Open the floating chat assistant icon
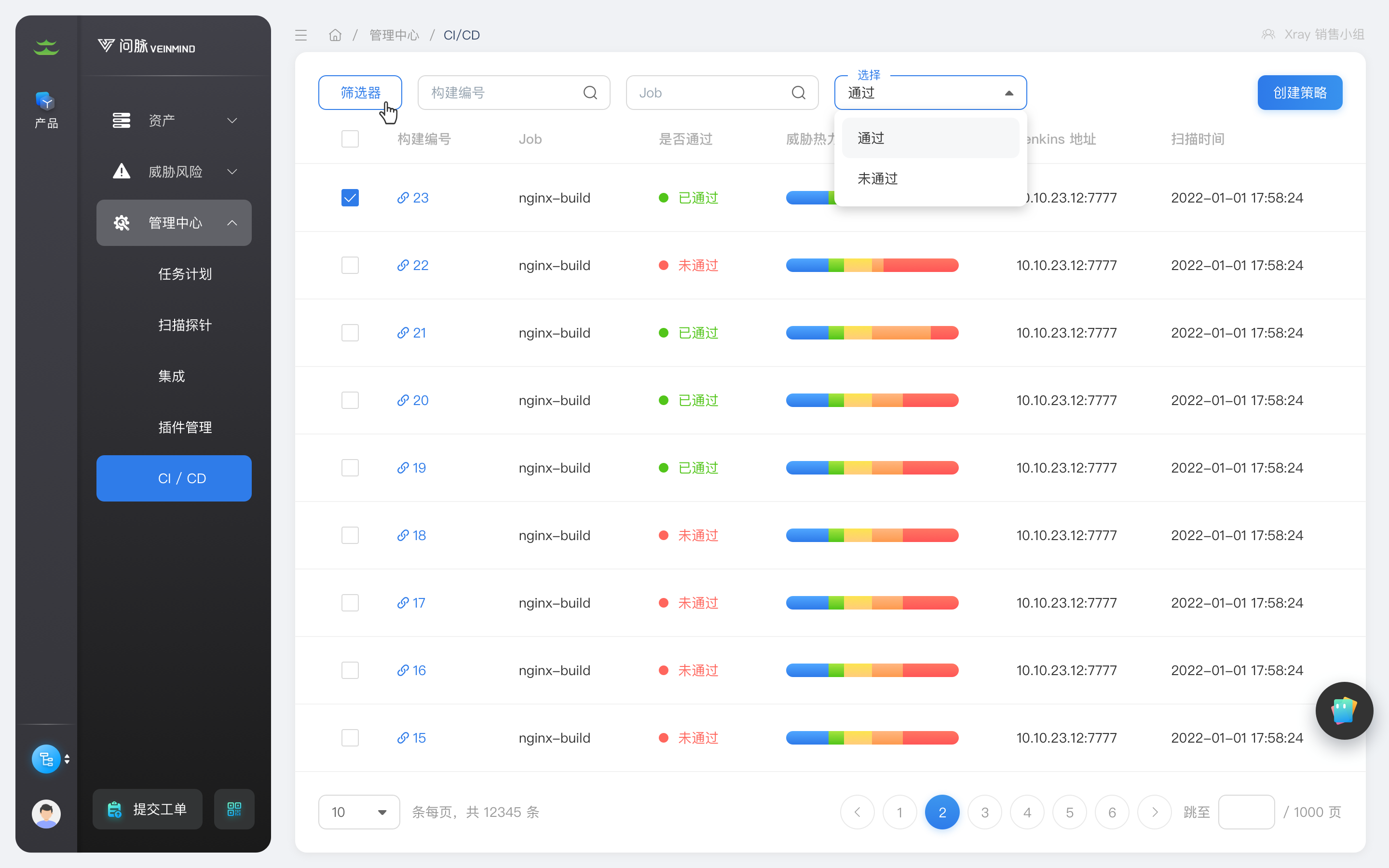 coord(1344,711)
